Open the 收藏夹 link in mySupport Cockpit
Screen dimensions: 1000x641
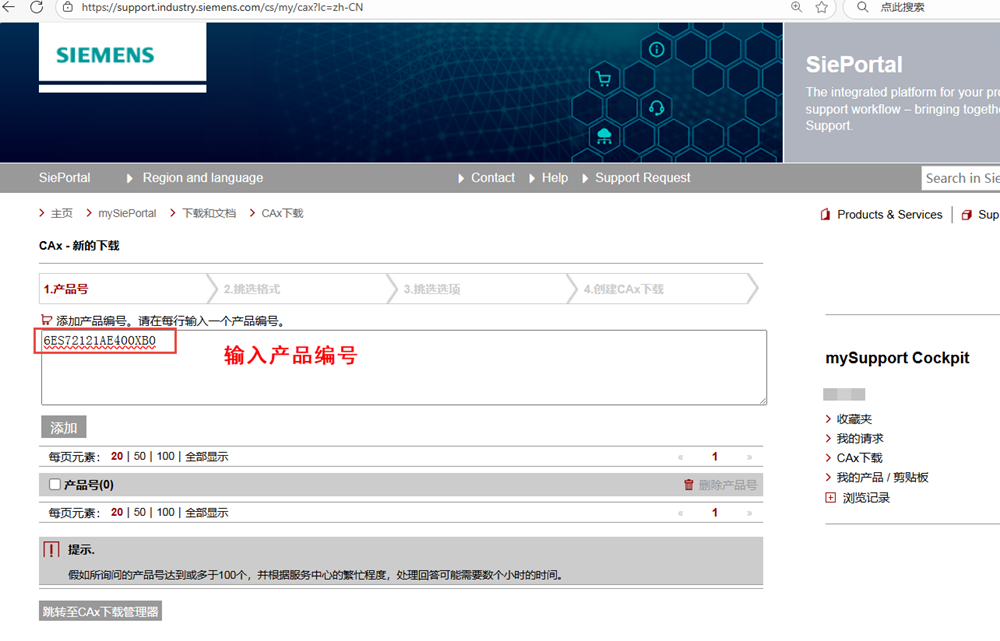[x=854, y=419]
